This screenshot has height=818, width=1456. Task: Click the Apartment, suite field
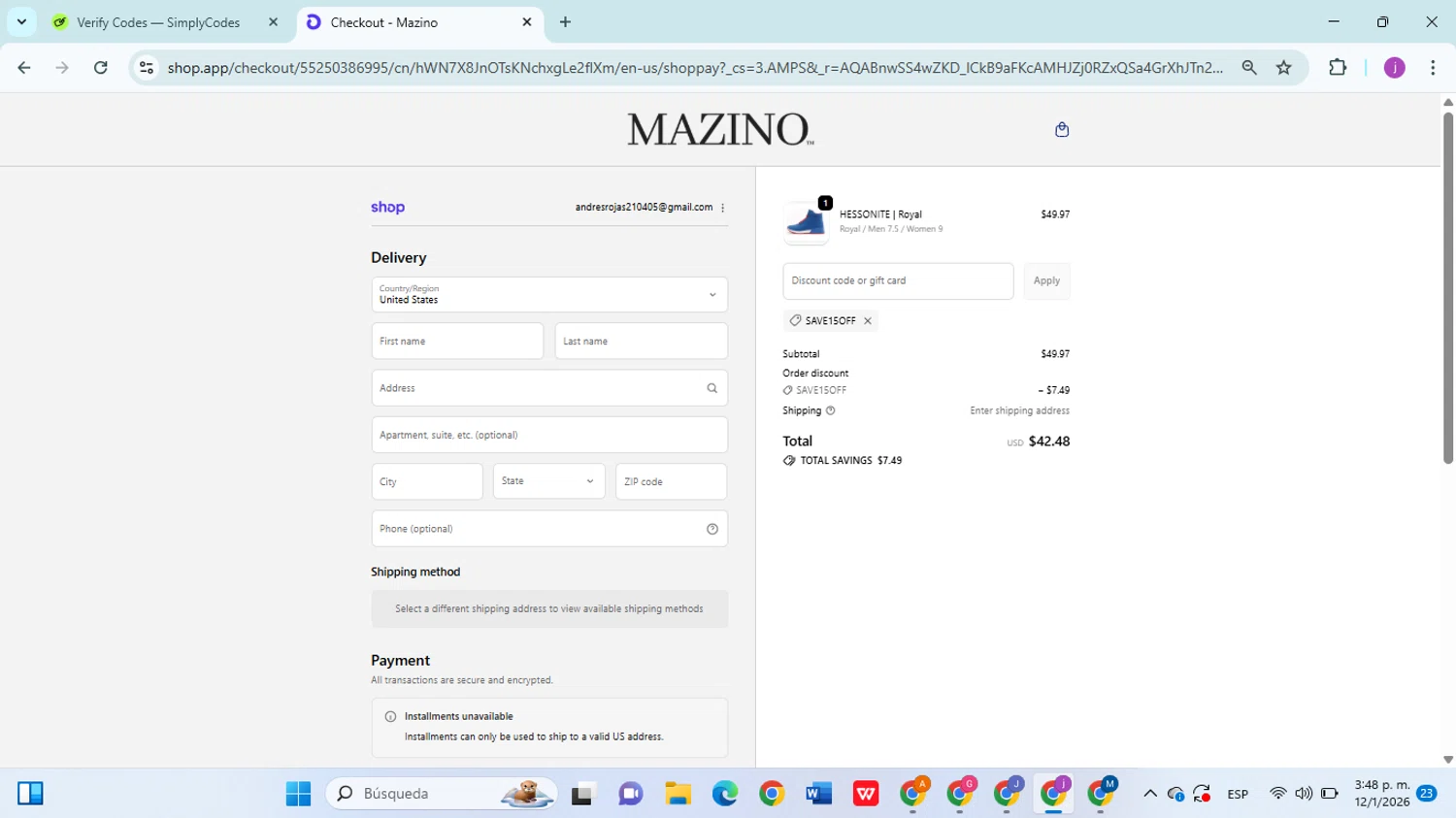tap(549, 435)
